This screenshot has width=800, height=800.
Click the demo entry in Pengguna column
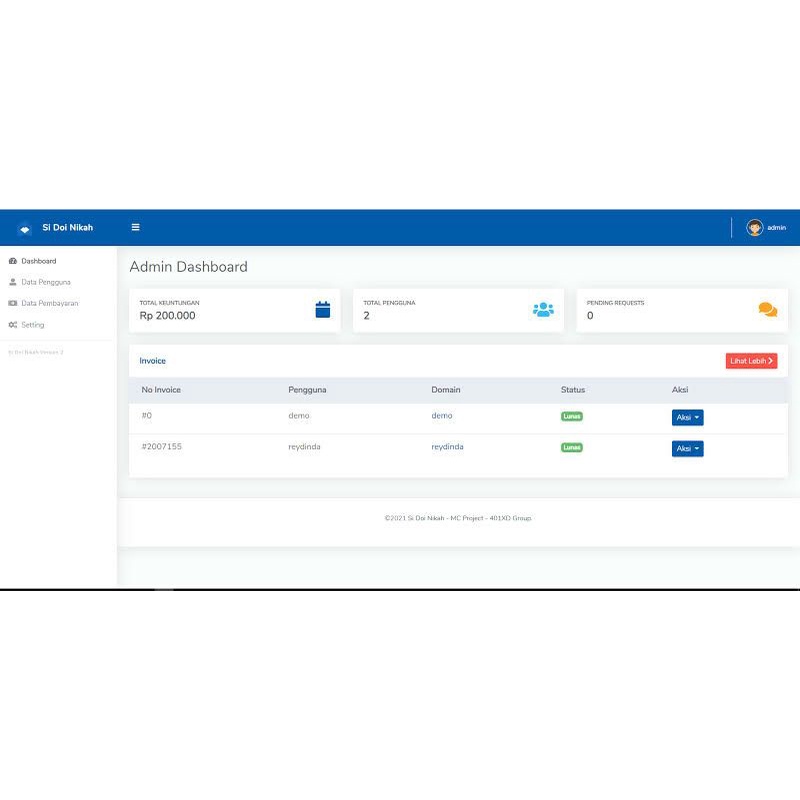[x=298, y=415]
